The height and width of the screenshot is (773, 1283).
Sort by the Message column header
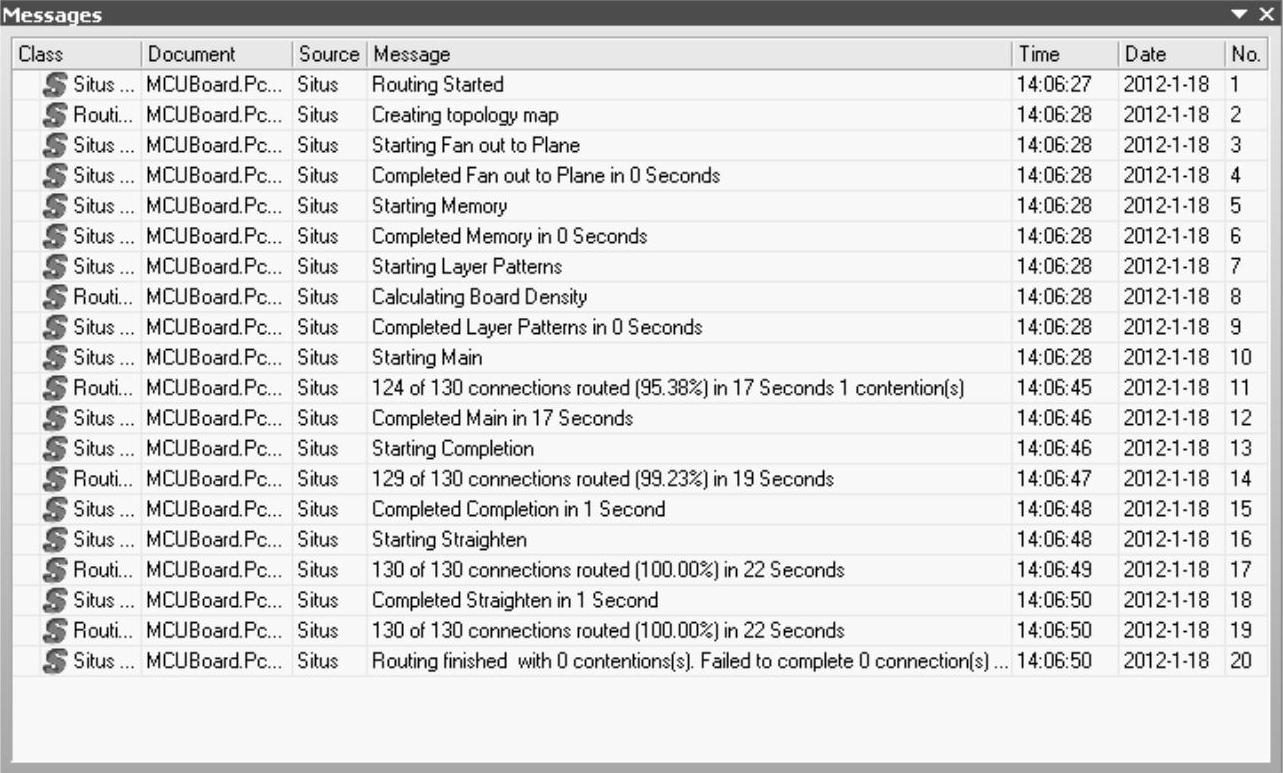click(x=688, y=54)
